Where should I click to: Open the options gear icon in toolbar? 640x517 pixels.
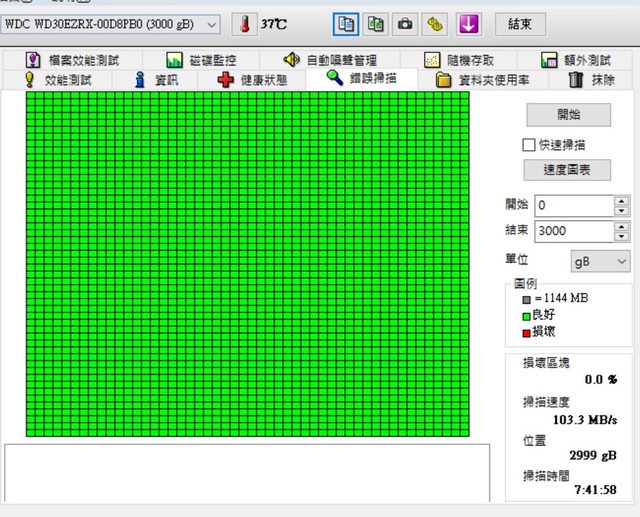434,23
